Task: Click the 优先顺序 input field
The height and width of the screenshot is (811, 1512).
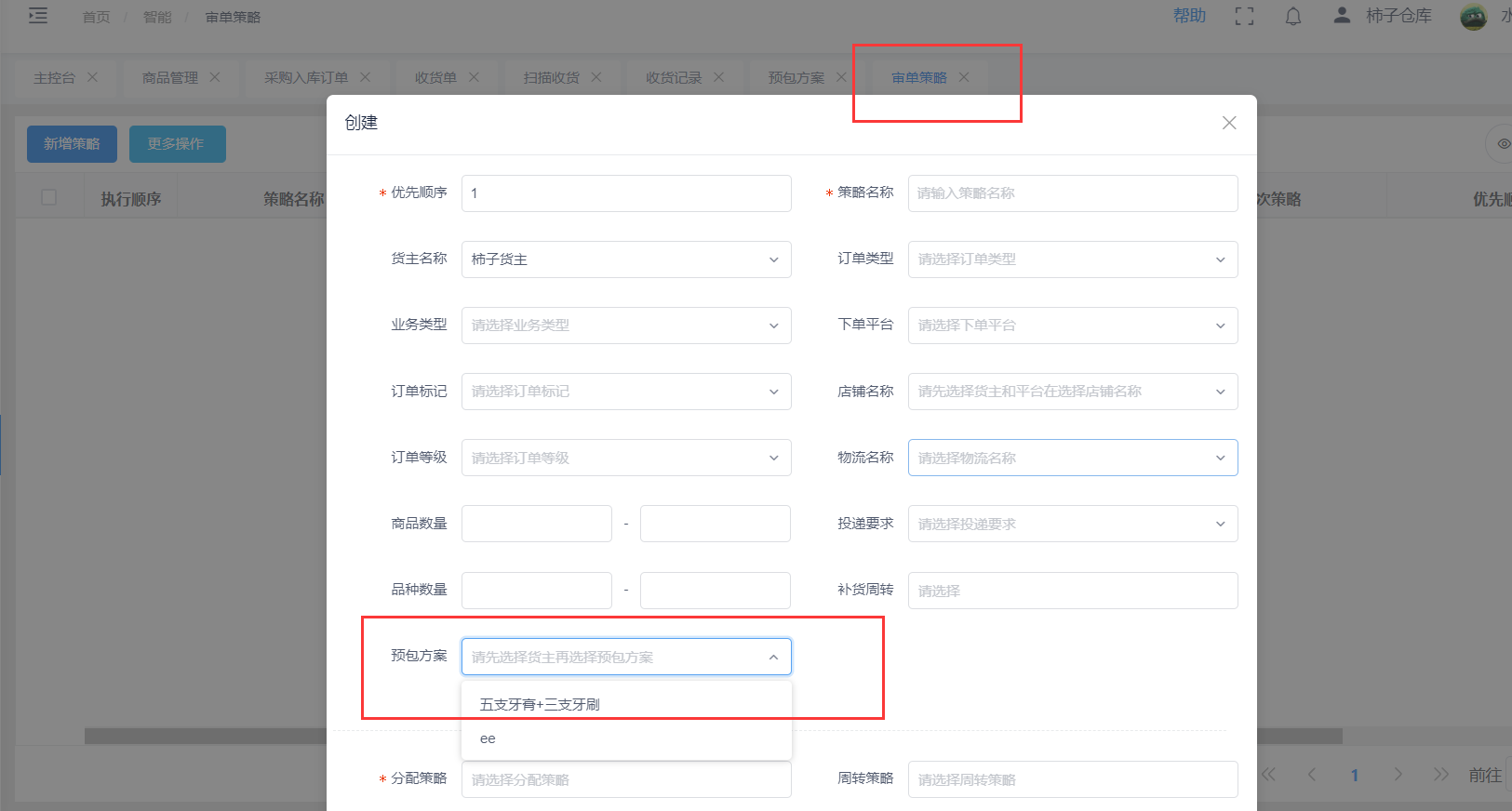Action: (626, 193)
